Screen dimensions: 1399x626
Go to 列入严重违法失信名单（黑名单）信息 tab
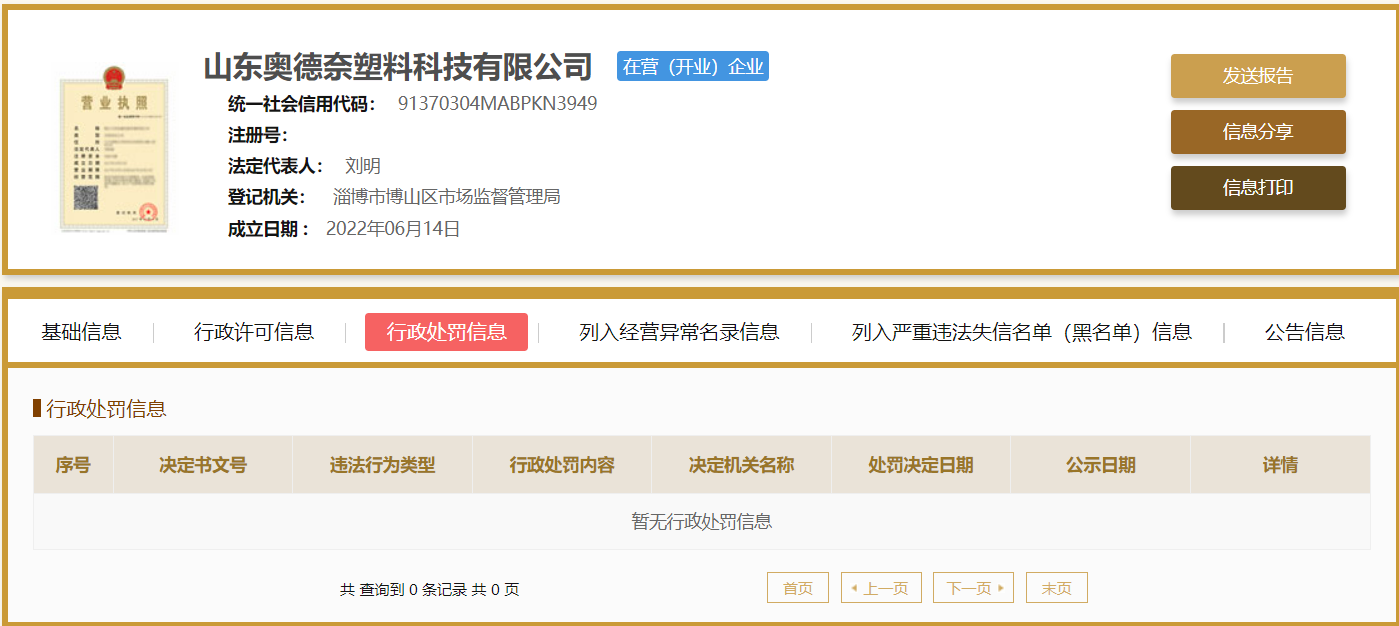click(x=1022, y=332)
